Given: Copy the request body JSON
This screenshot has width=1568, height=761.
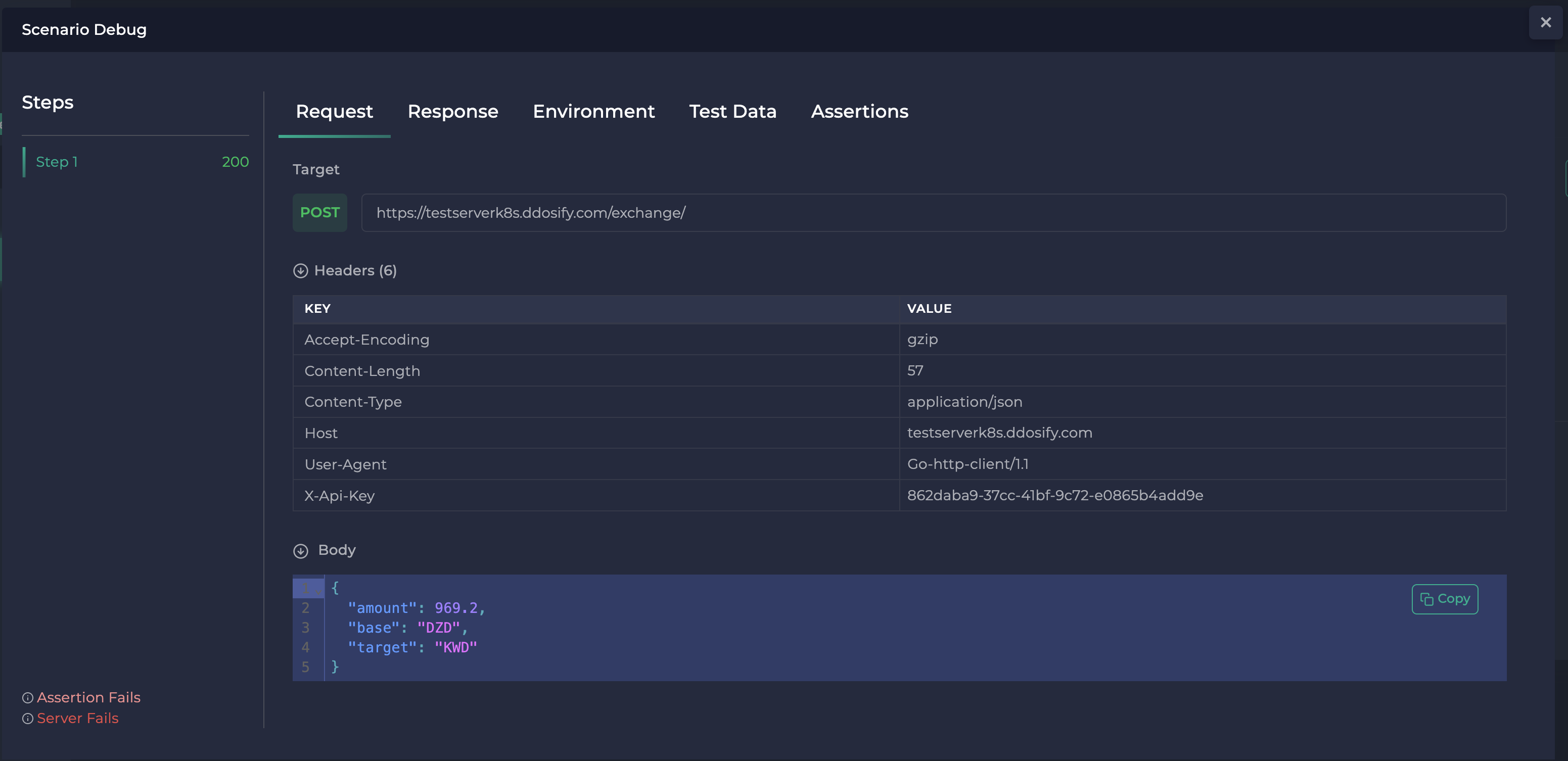Looking at the screenshot, I should tap(1445, 599).
